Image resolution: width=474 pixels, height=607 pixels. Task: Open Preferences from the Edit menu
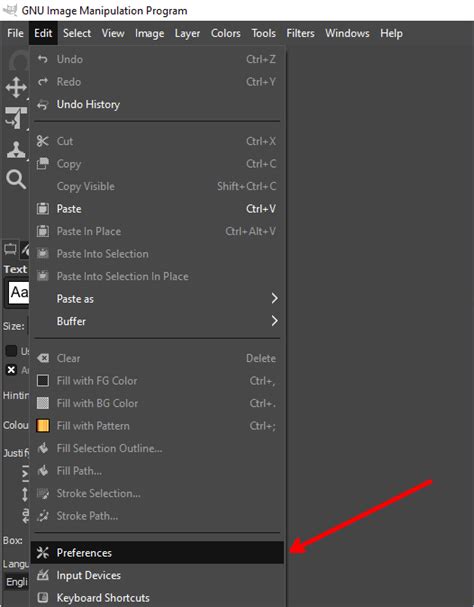(x=157, y=552)
